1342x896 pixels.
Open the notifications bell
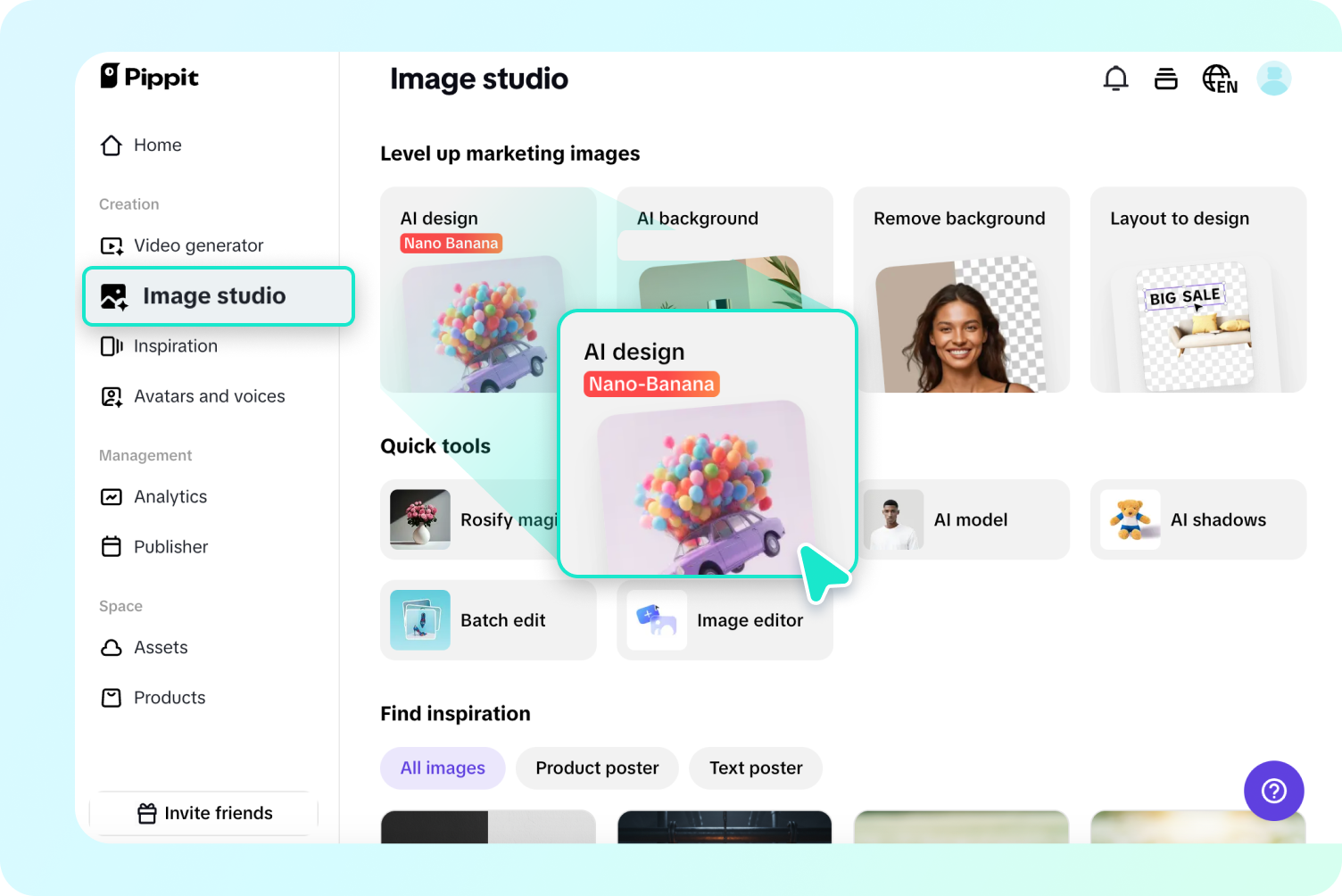1115,79
